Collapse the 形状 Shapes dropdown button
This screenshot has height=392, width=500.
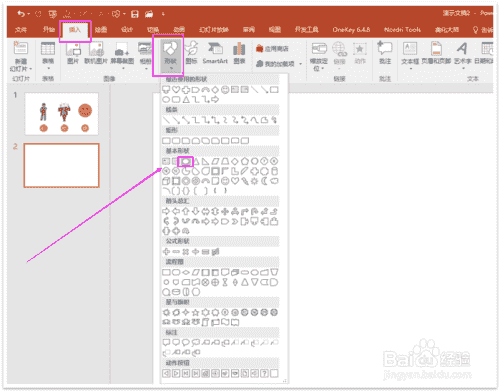(x=170, y=55)
